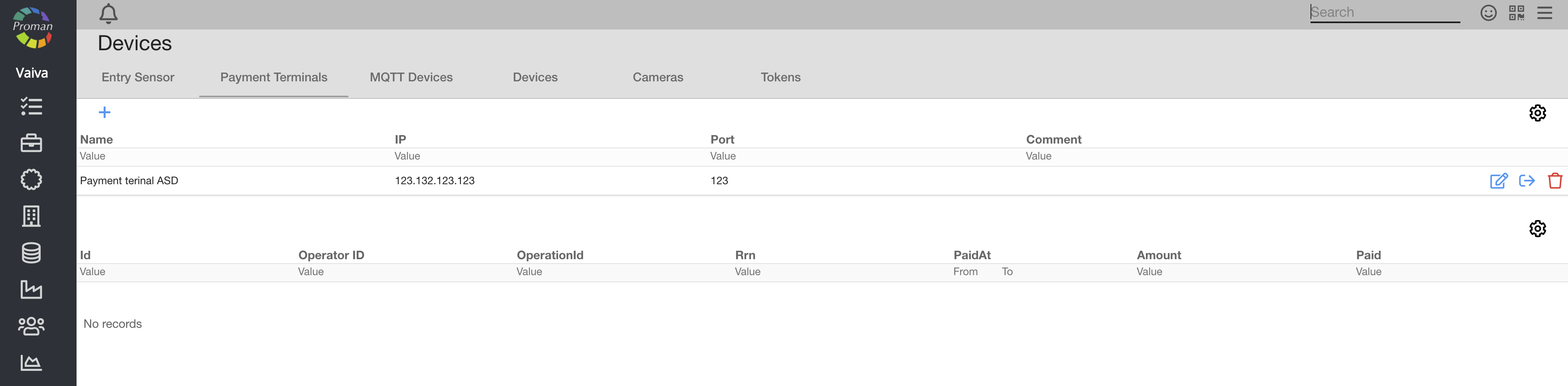Viewport: 1568px width, 386px height.
Task: Open the payments table settings gear
Action: tap(1537, 228)
